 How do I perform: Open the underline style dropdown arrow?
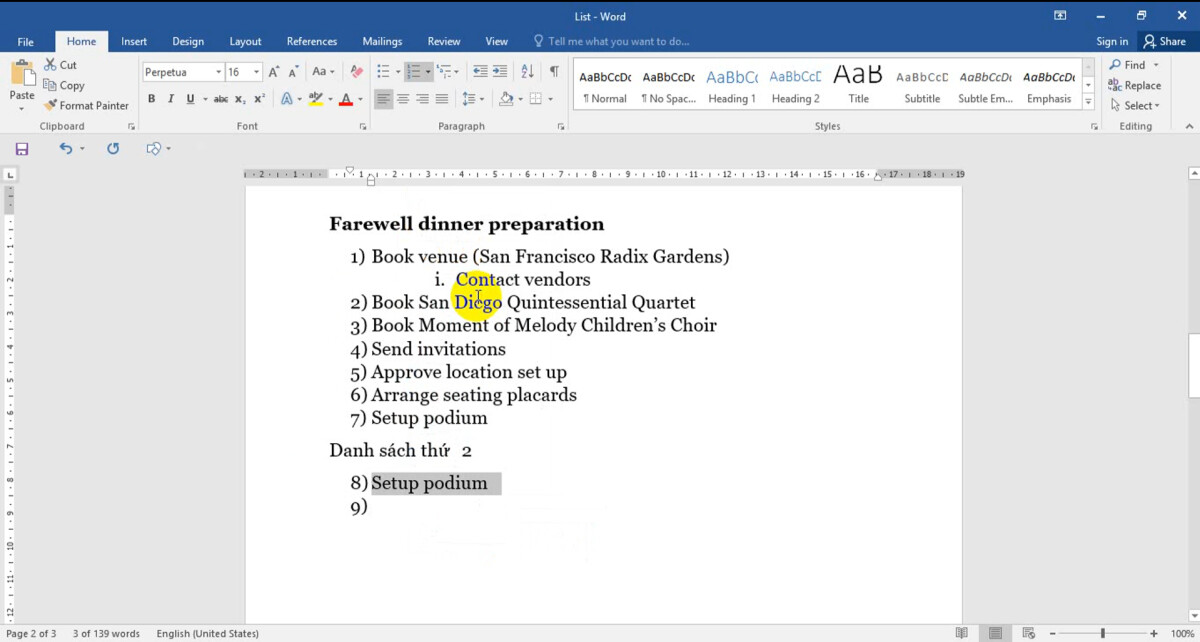point(204,99)
